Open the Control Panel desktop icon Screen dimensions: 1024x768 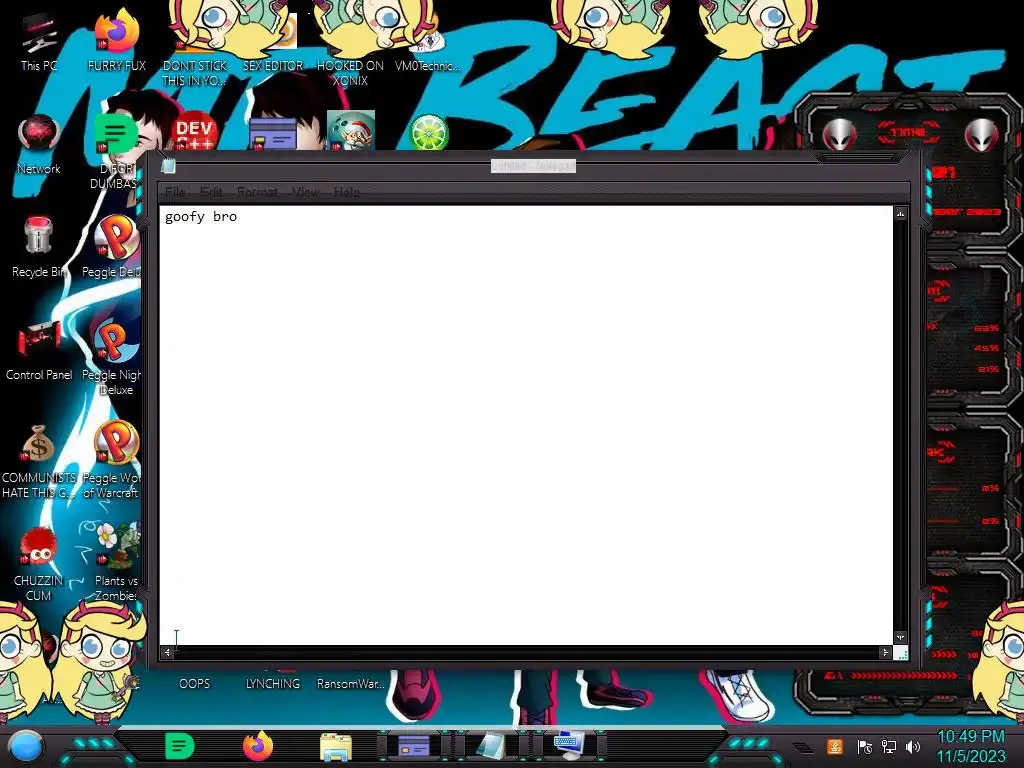point(39,351)
